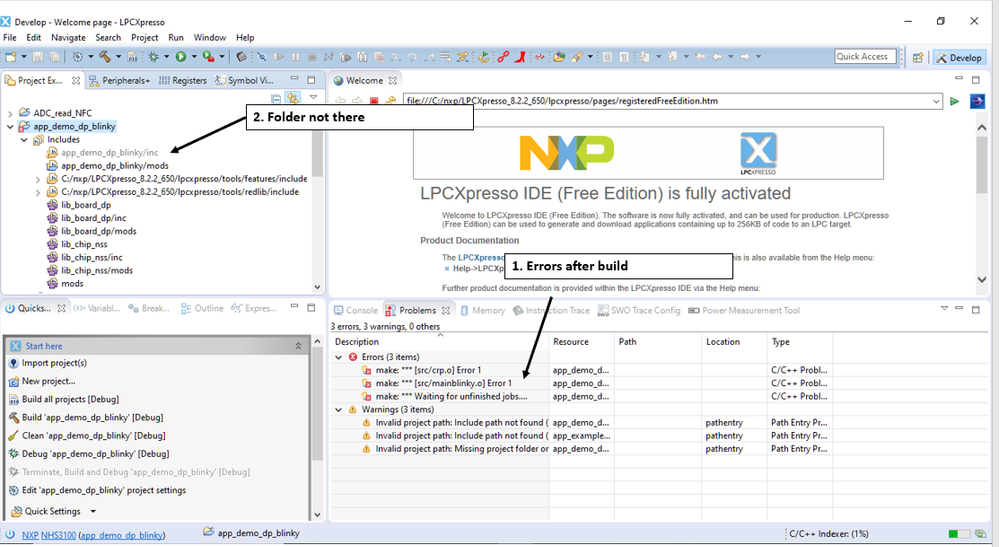Screen dimensions: 999x547
Task: Open the Navigate menu
Action: point(68,38)
